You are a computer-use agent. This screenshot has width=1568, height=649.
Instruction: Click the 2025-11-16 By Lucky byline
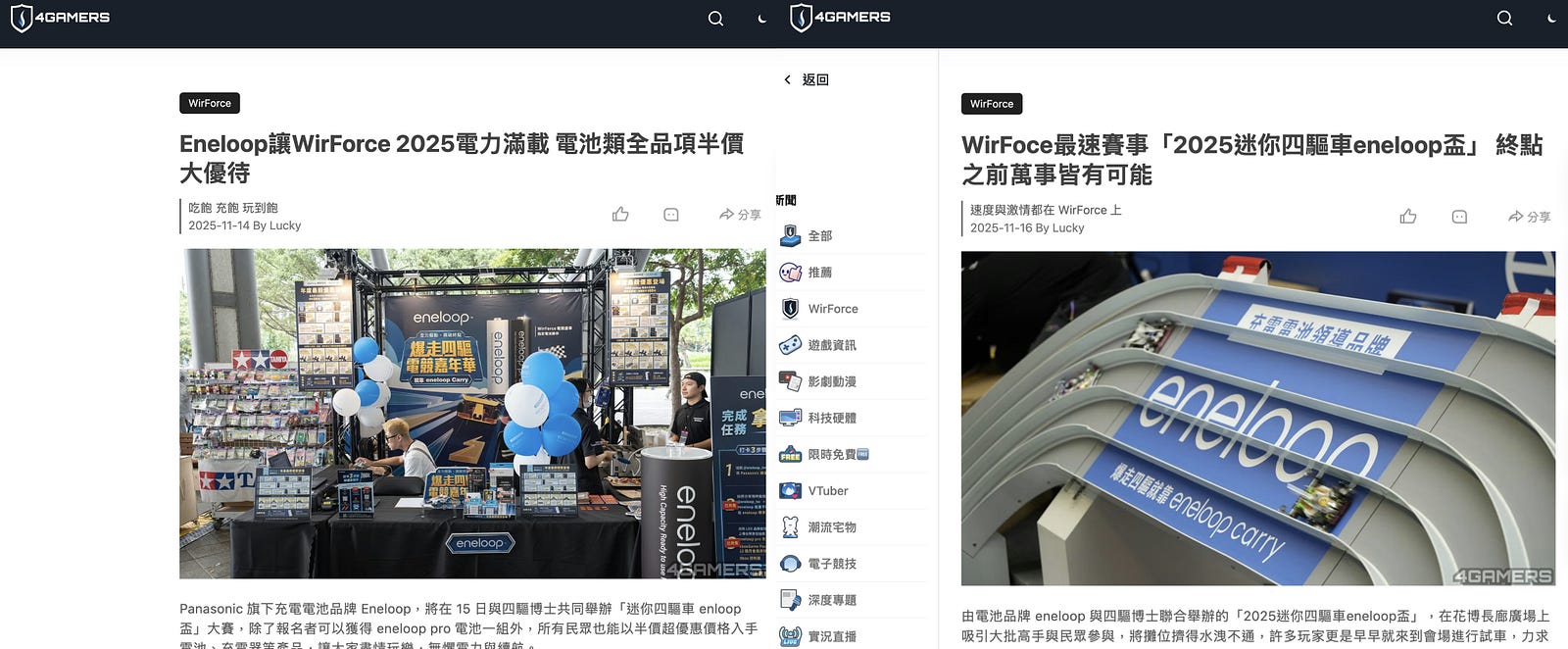[1027, 227]
